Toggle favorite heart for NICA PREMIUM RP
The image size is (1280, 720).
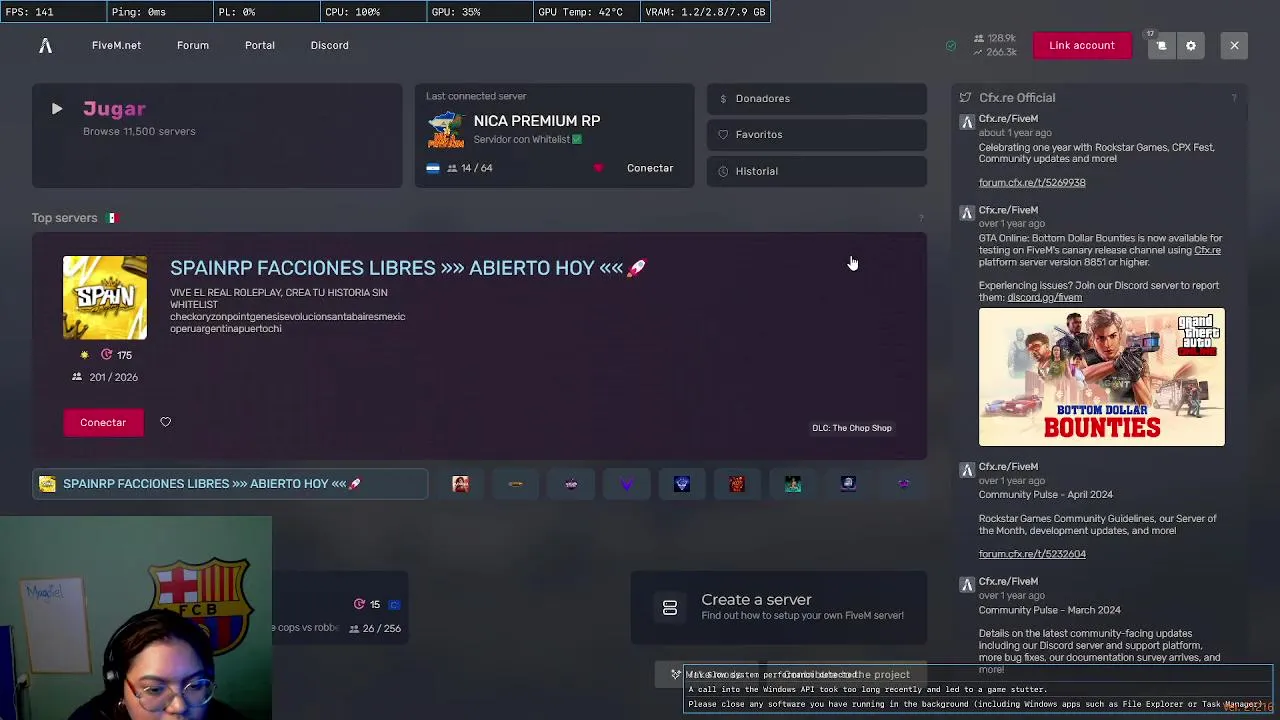point(598,168)
